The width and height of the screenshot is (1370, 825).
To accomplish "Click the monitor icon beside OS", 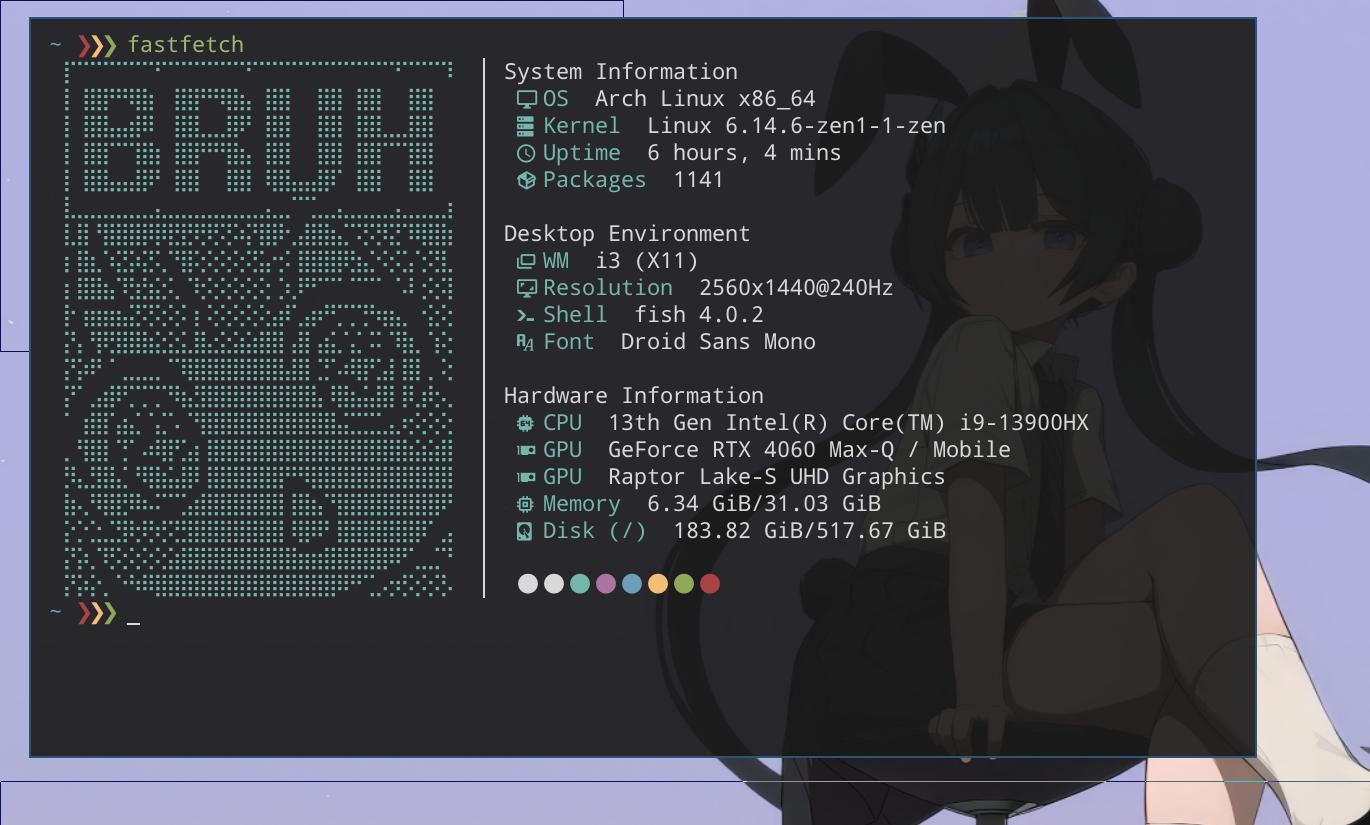I will coord(526,99).
